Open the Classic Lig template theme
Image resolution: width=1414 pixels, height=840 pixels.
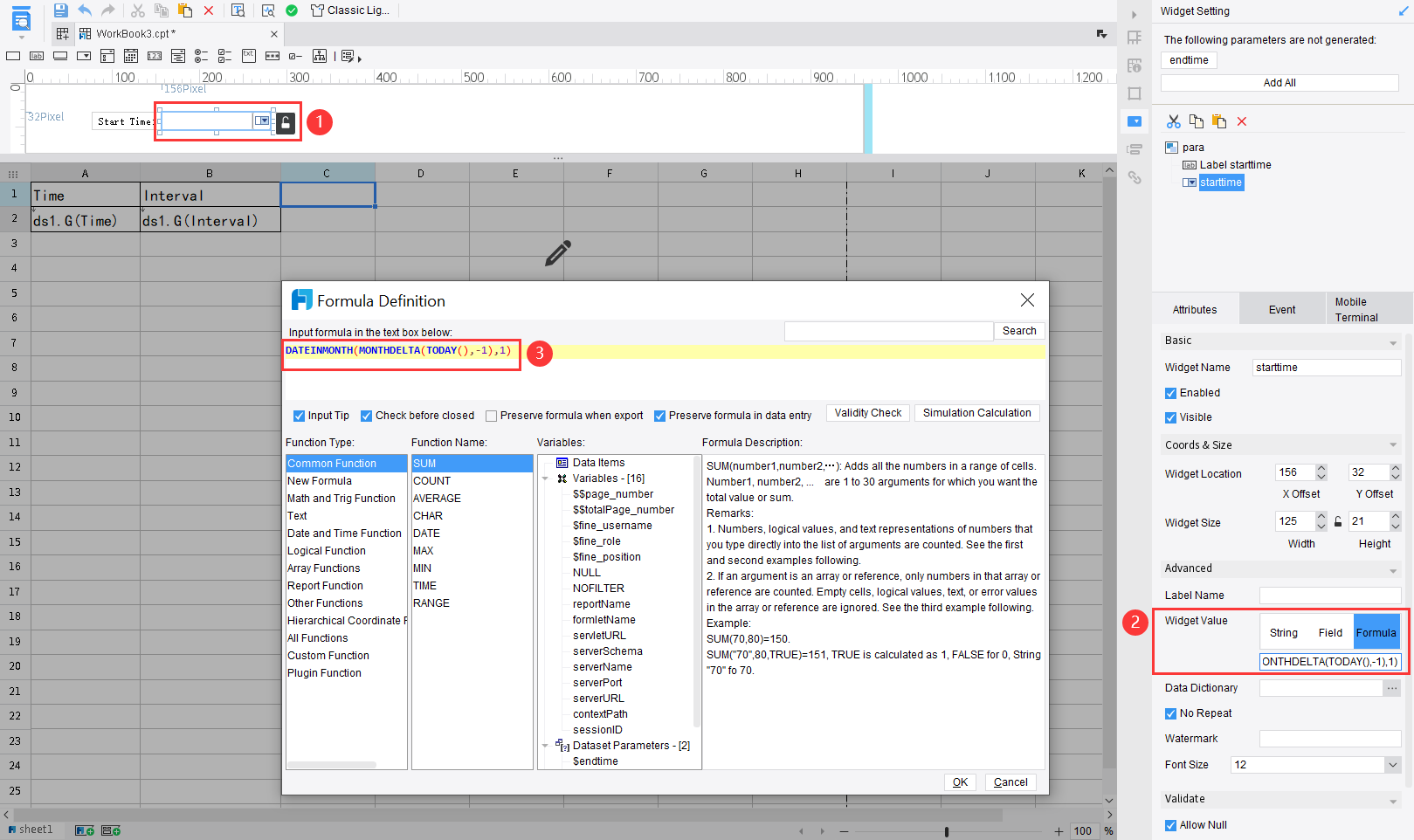pos(350,10)
